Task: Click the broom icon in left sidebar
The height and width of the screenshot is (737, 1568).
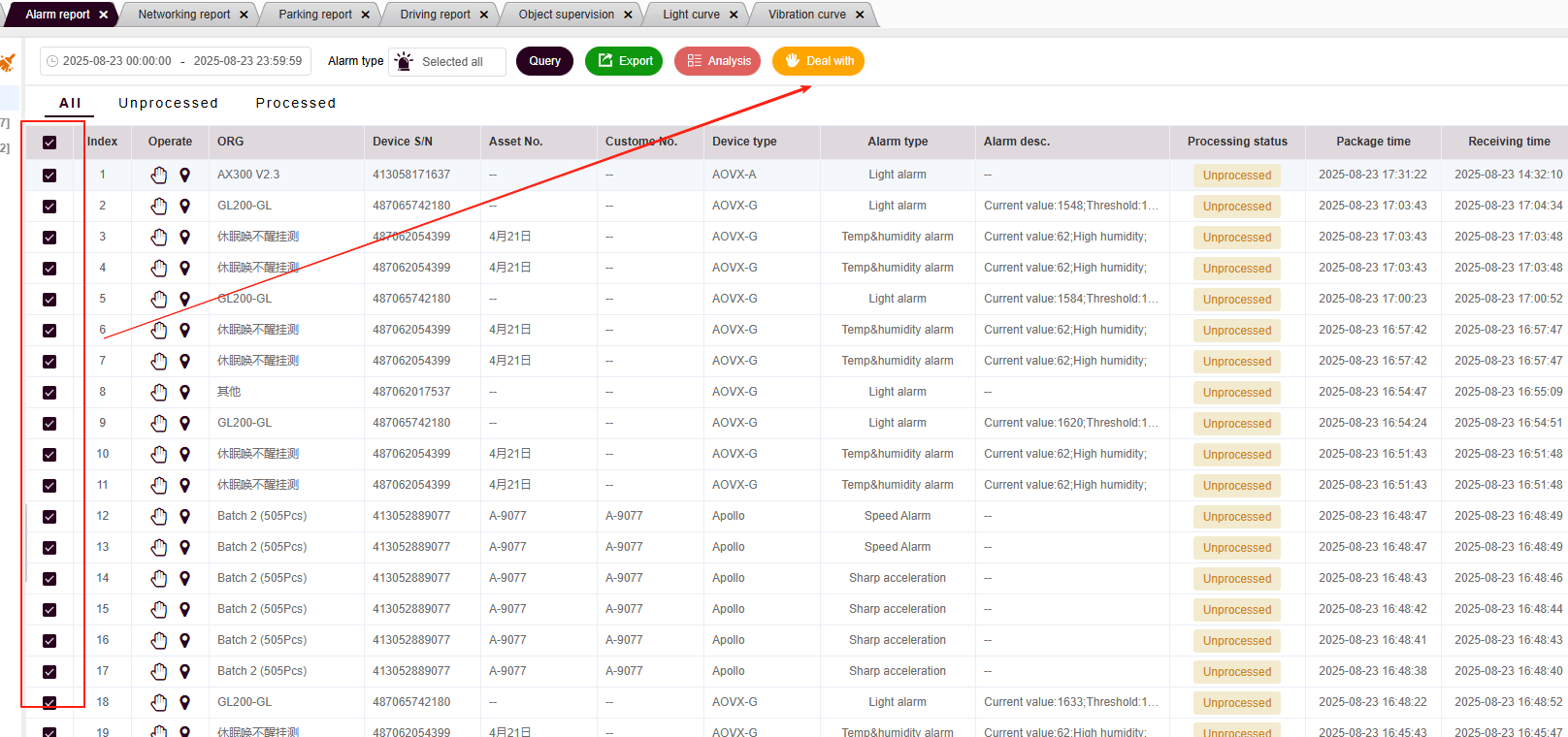Action: coord(8,63)
